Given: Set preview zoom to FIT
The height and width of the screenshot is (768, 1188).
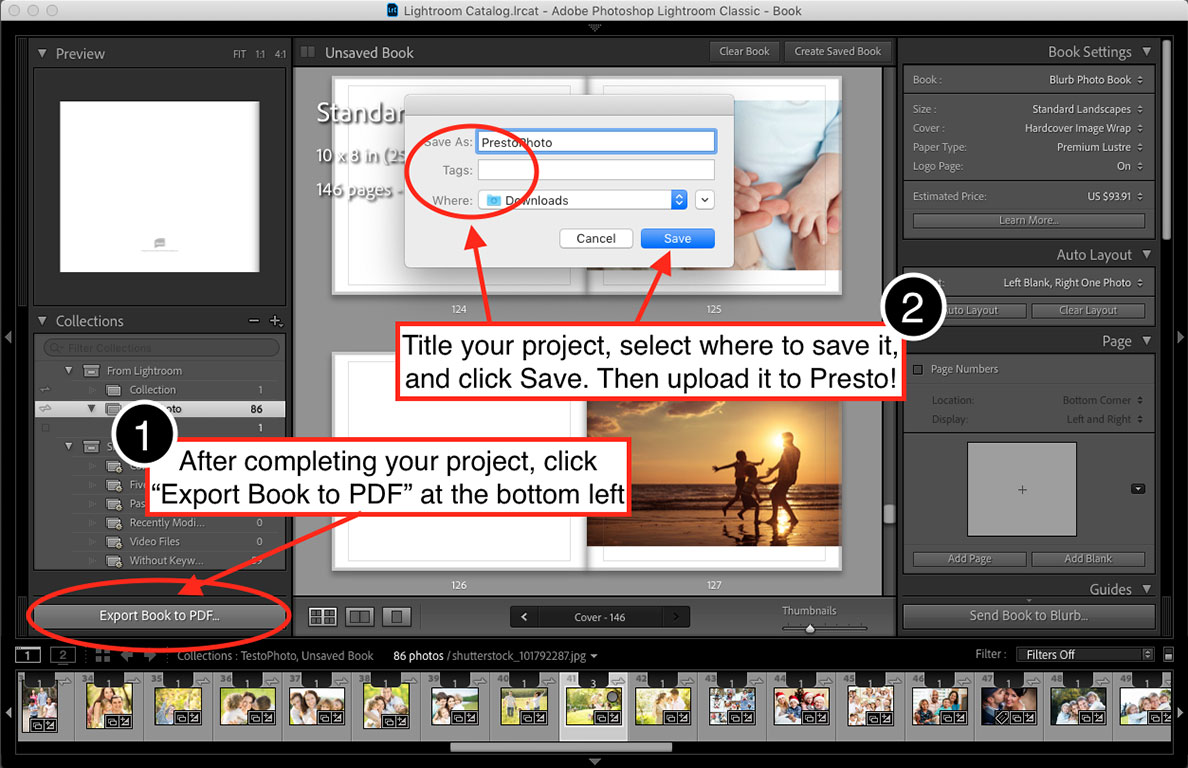Looking at the screenshot, I should click(x=239, y=55).
